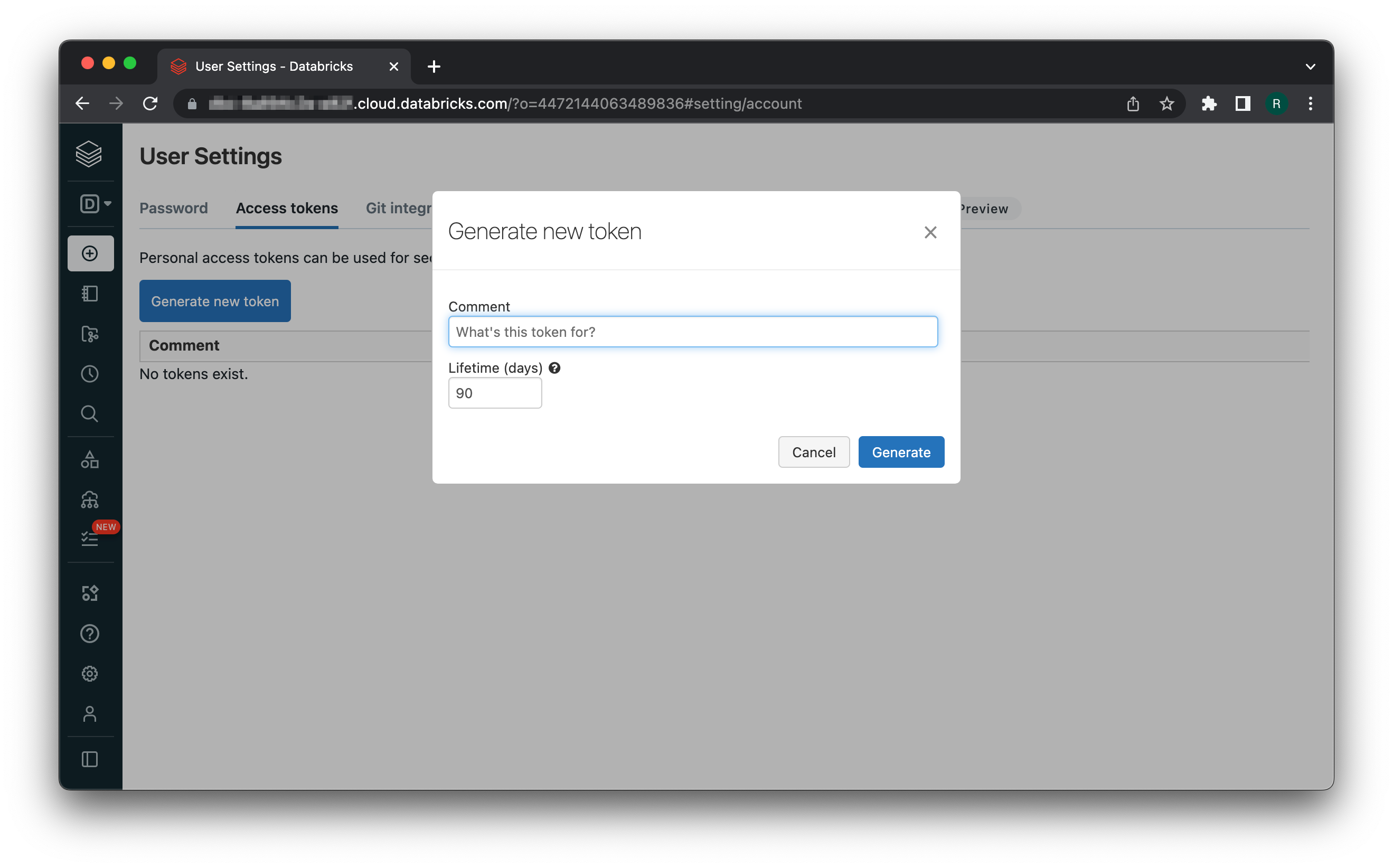Switch to the Password tab
Screen dimensions: 1393x868
[173, 208]
